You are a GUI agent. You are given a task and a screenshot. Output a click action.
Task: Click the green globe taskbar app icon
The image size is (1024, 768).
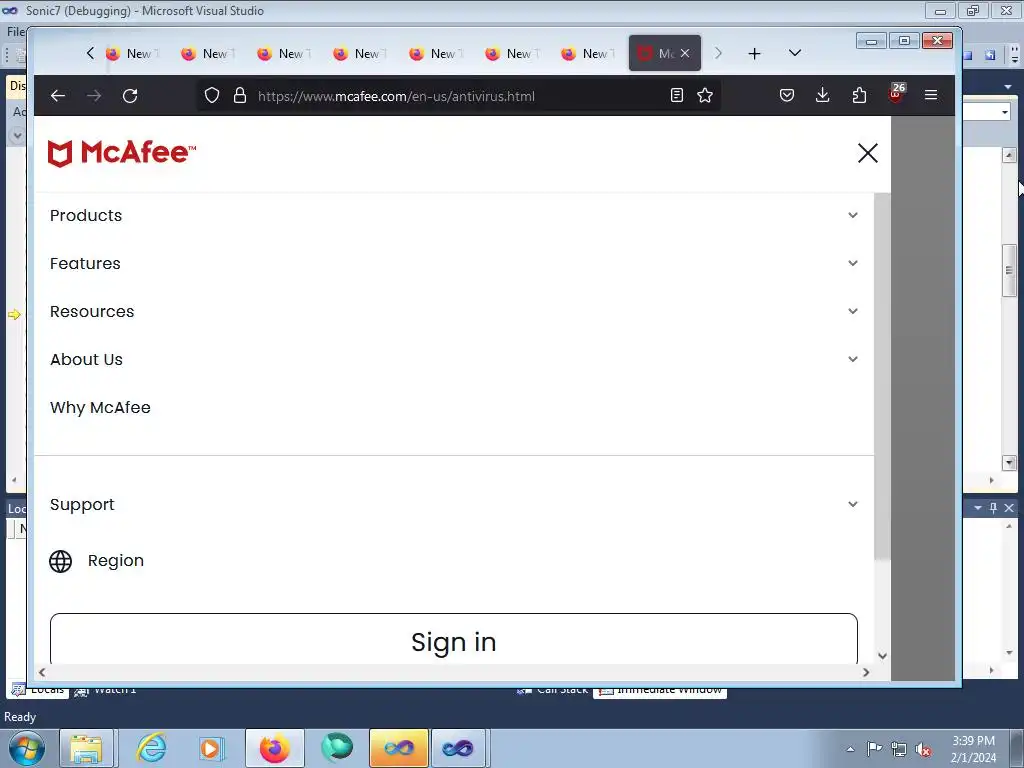coord(337,748)
